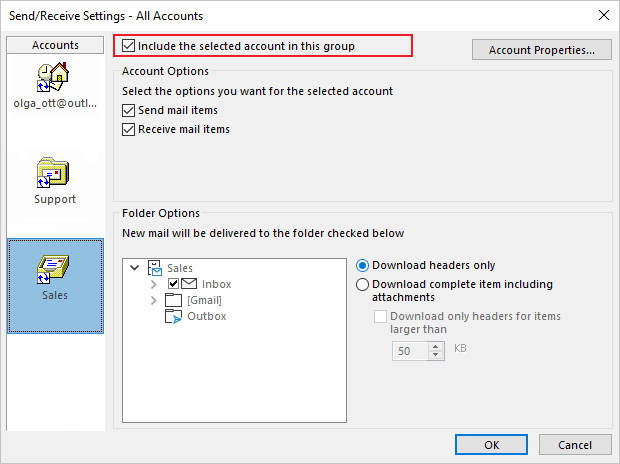The image size is (620, 464).
Task: Click the Outbox folder icon
Action: [173, 316]
